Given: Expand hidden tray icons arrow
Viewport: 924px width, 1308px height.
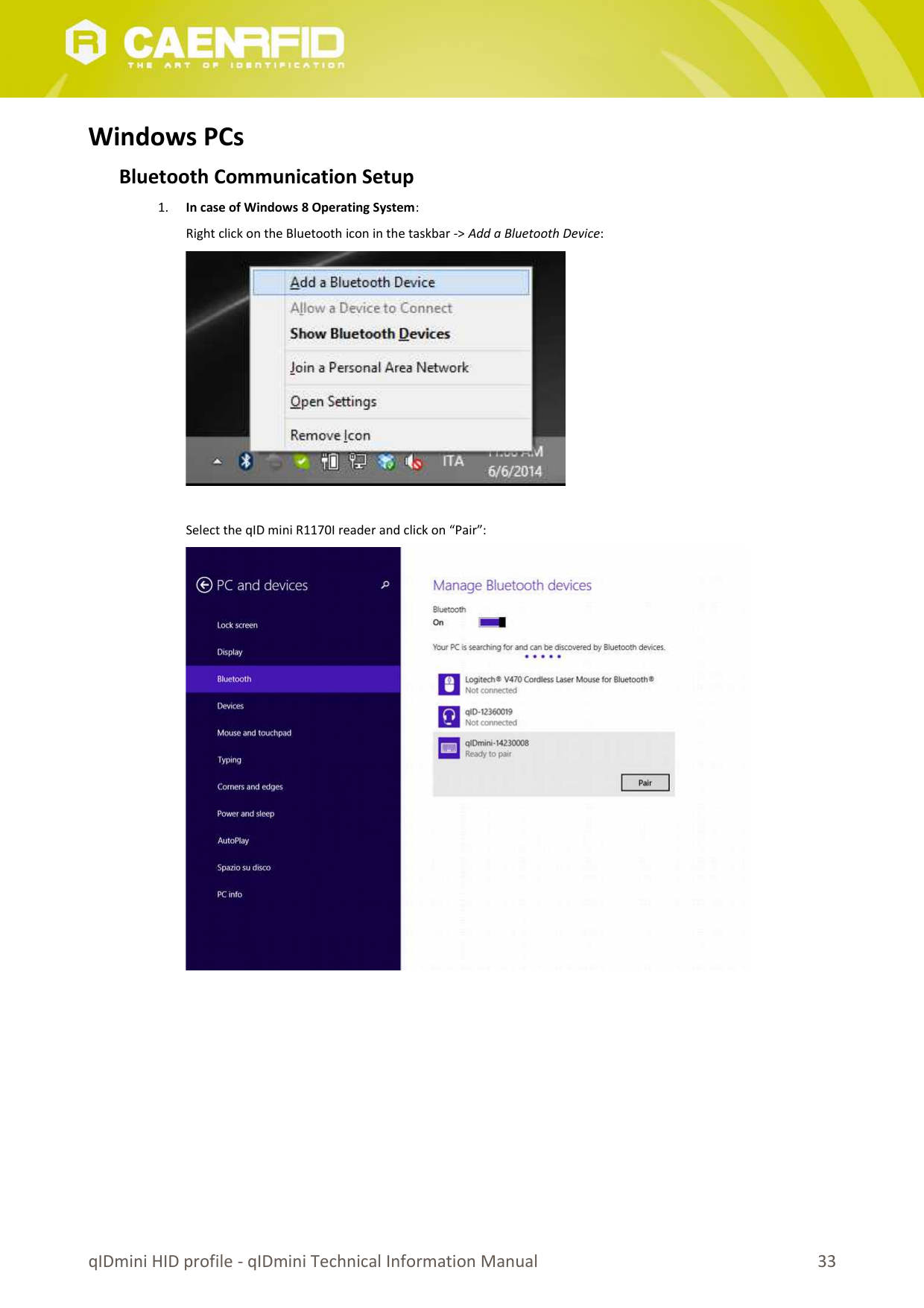Looking at the screenshot, I should coord(217,461).
